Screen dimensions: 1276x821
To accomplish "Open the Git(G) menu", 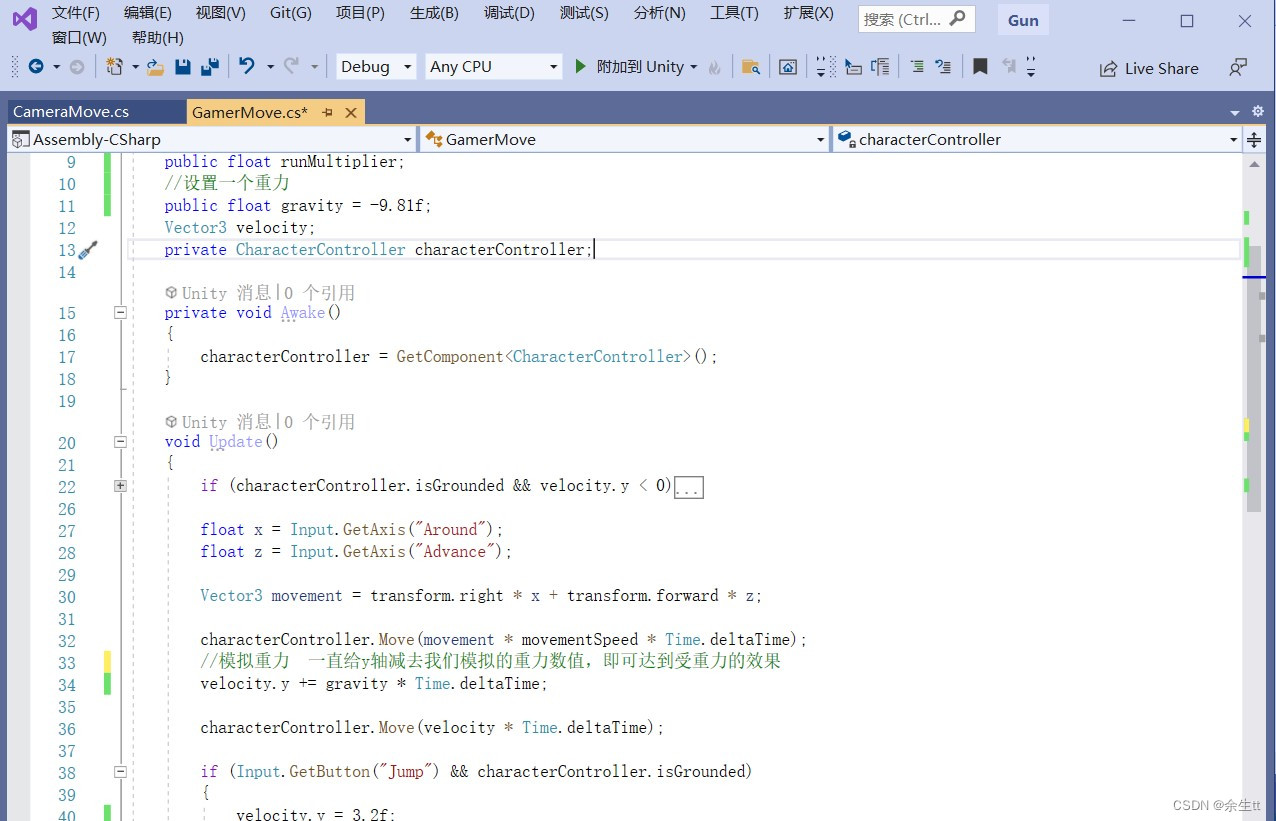I will (x=291, y=13).
